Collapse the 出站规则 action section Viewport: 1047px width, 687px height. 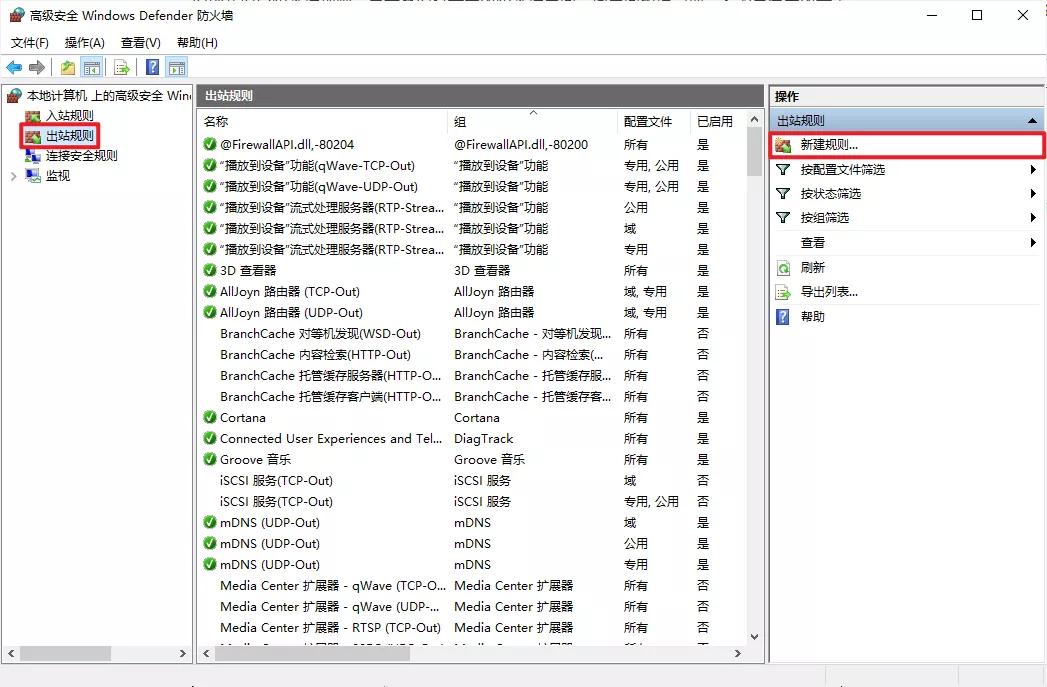click(1034, 121)
